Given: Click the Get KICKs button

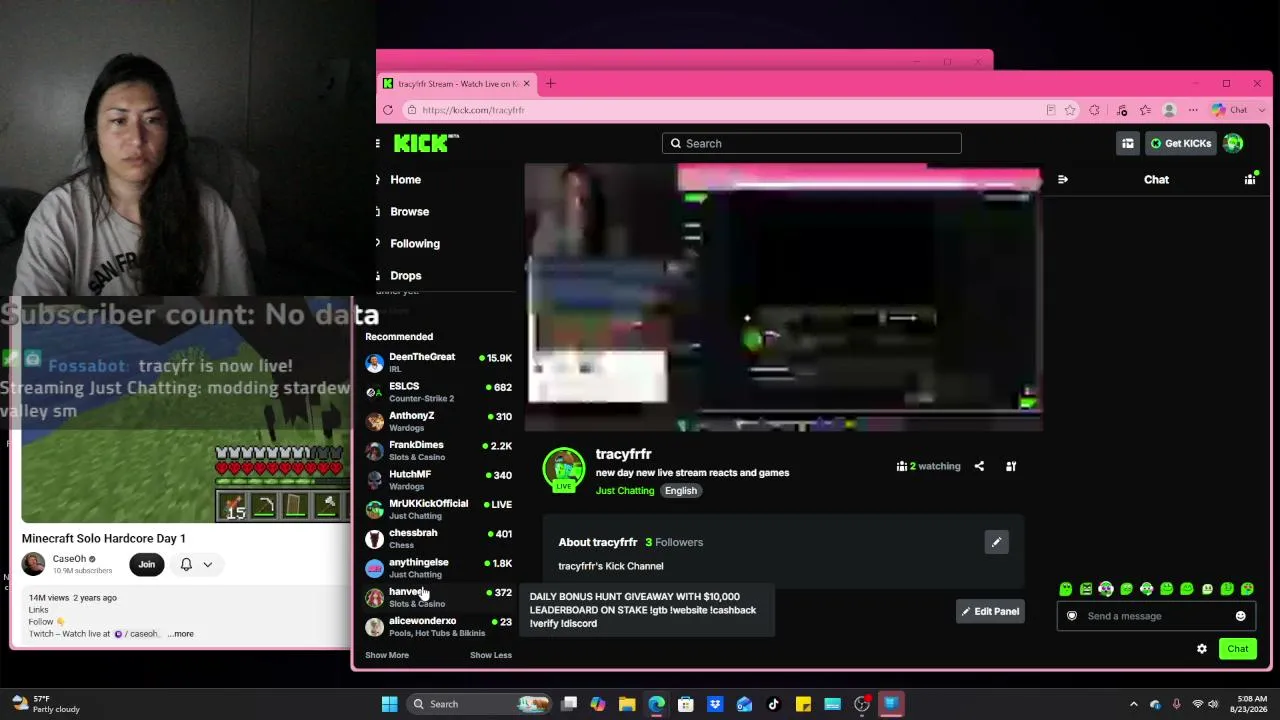Looking at the screenshot, I should pyautogui.click(x=1180, y=143).
